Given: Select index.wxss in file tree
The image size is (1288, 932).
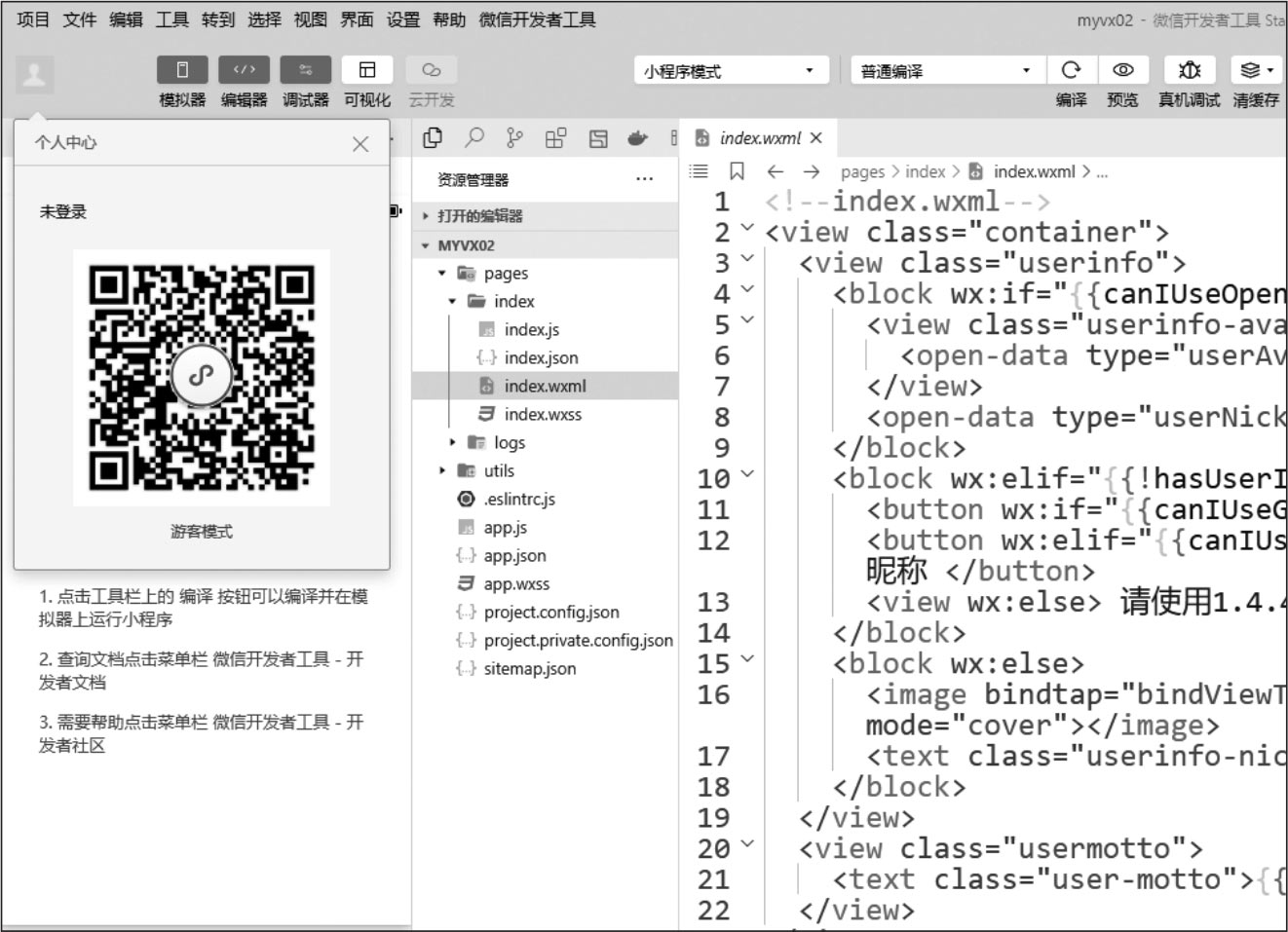Looking at the screenshot, I should tap(543, 415).
